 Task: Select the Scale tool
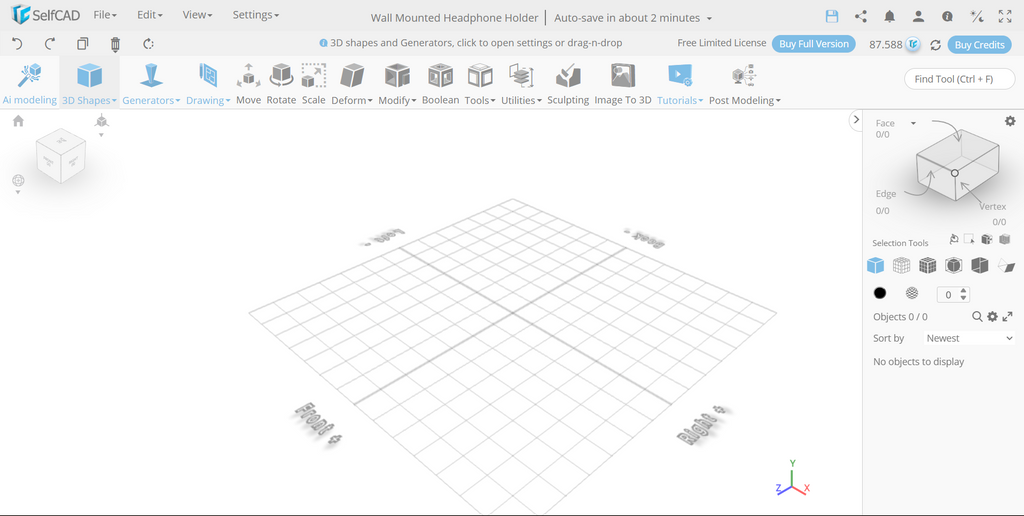click(313, 84)
